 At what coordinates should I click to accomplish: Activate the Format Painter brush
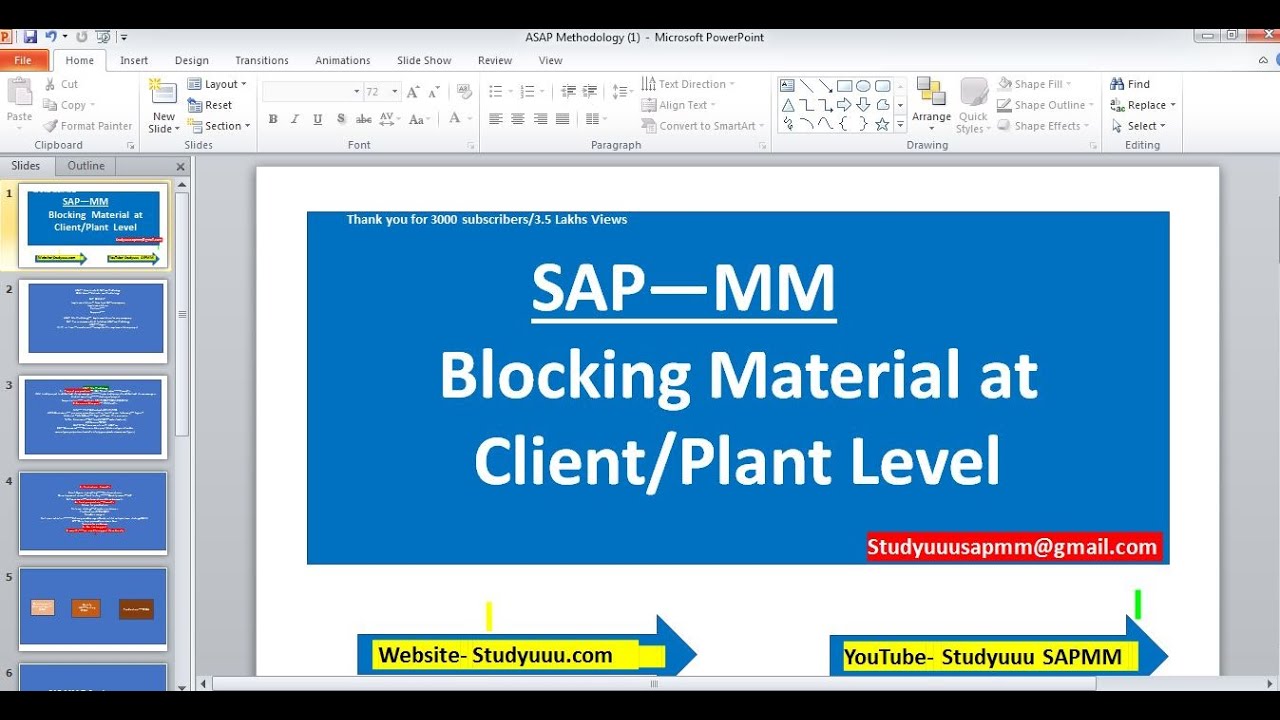coord(88,126)
